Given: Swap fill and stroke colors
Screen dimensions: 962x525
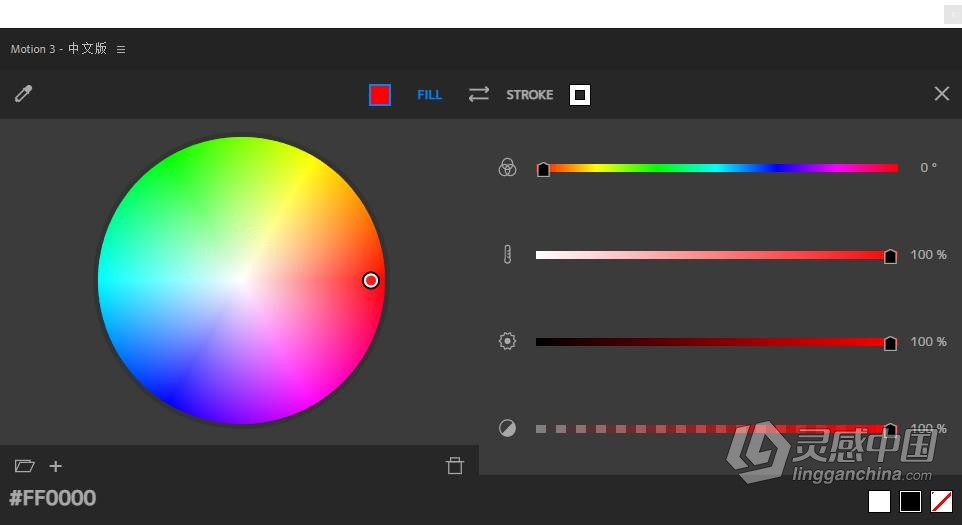Looking at the screenshot, I should [x=479, y=94].
